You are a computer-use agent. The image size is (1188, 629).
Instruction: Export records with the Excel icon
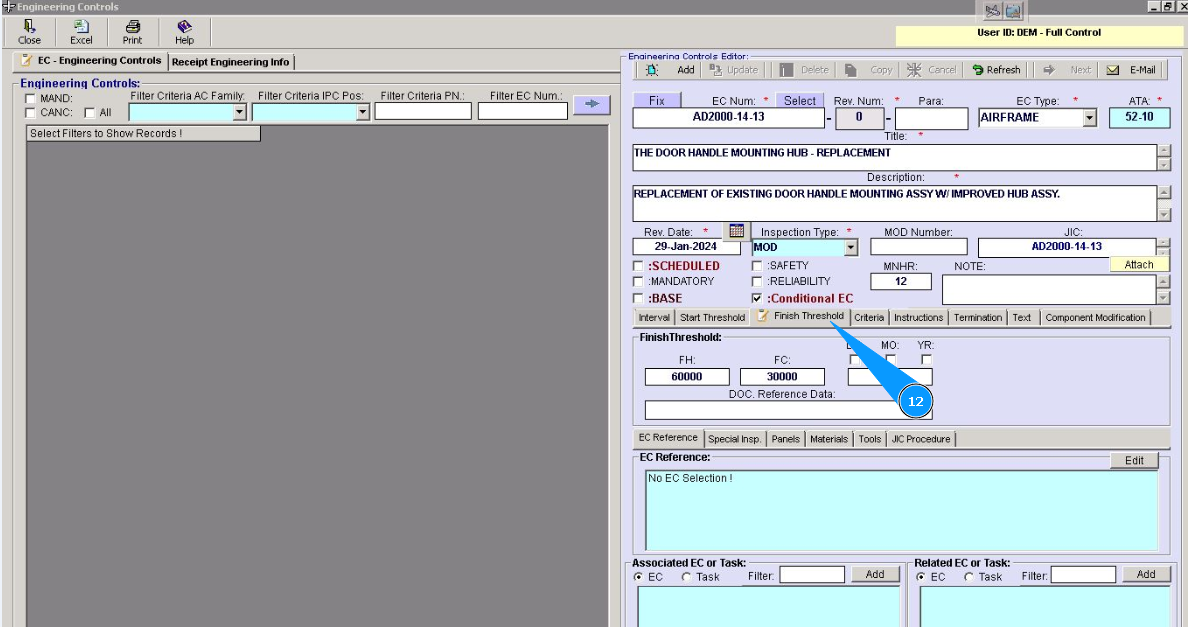81,27
